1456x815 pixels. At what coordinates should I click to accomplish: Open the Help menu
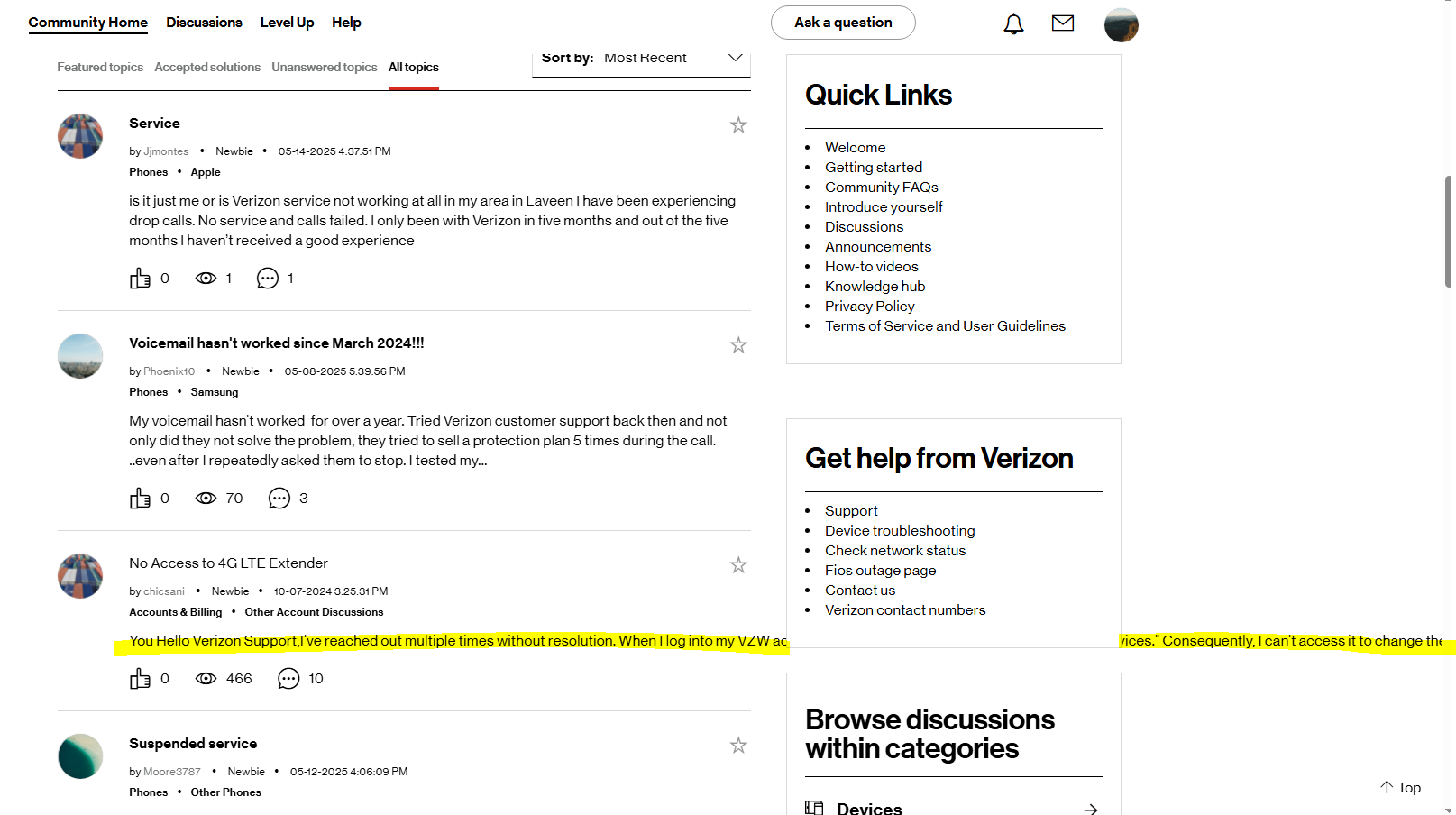pos(346,23)
